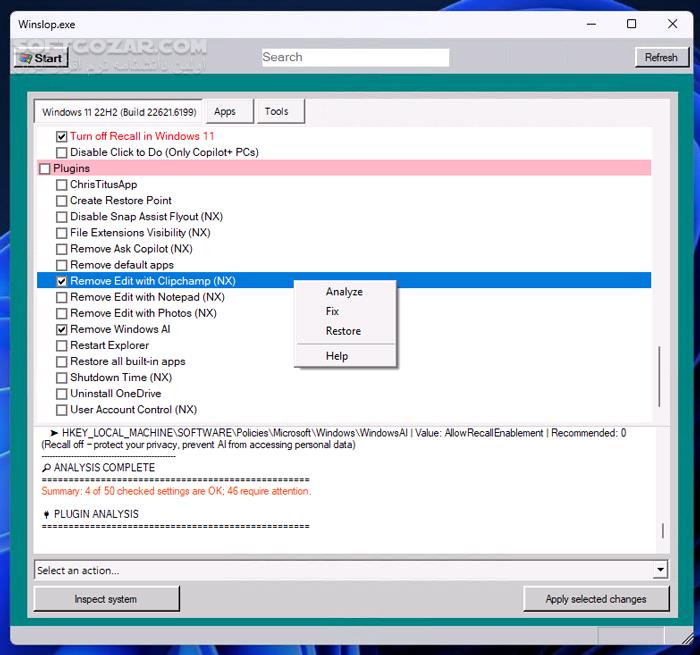The width and height of the screenshot is (700, 655).
Task: Enable the Uninstall OneDrive option
Action: point(62,394)
